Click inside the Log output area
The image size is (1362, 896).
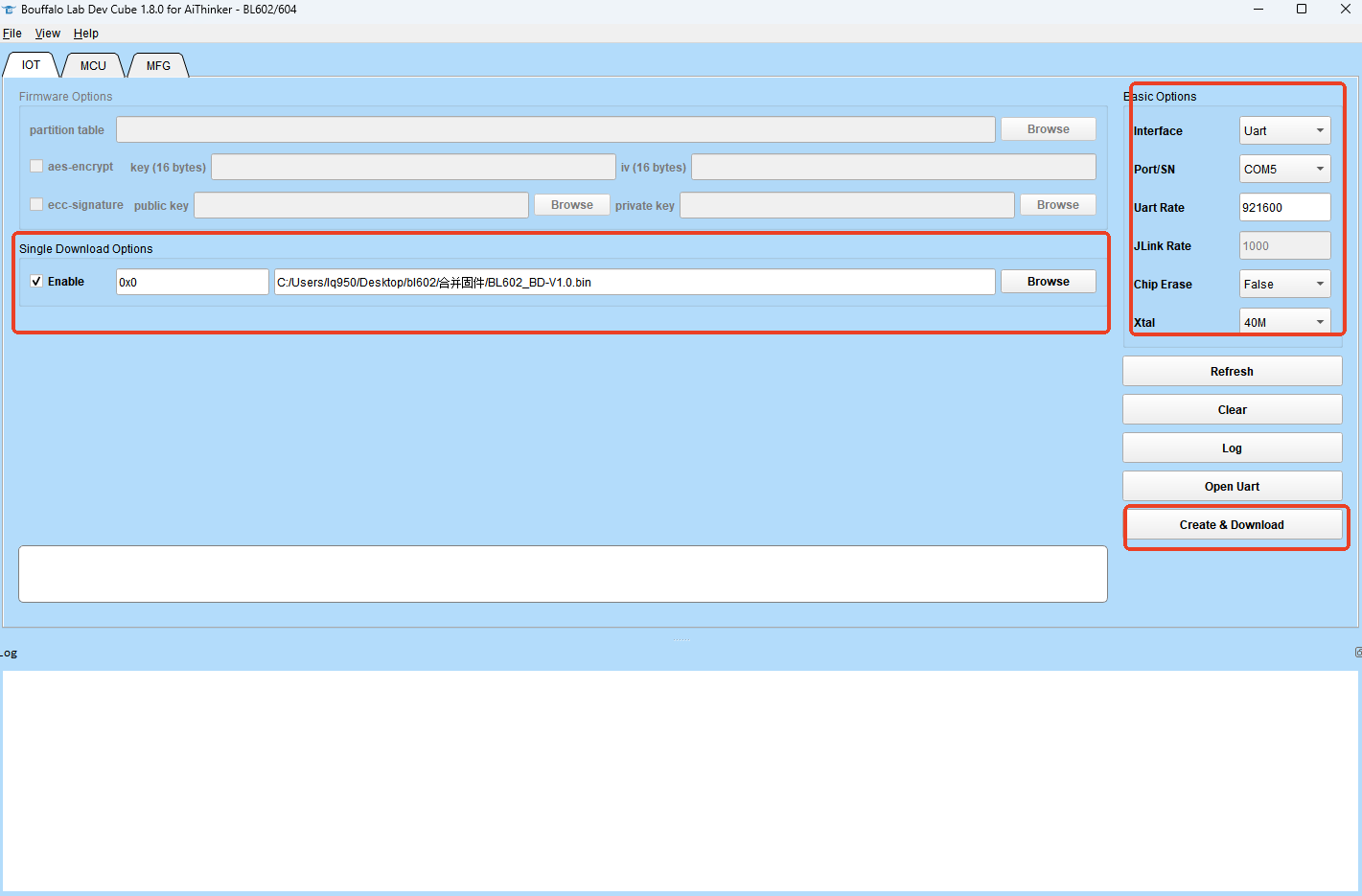[x=681, y=780]
